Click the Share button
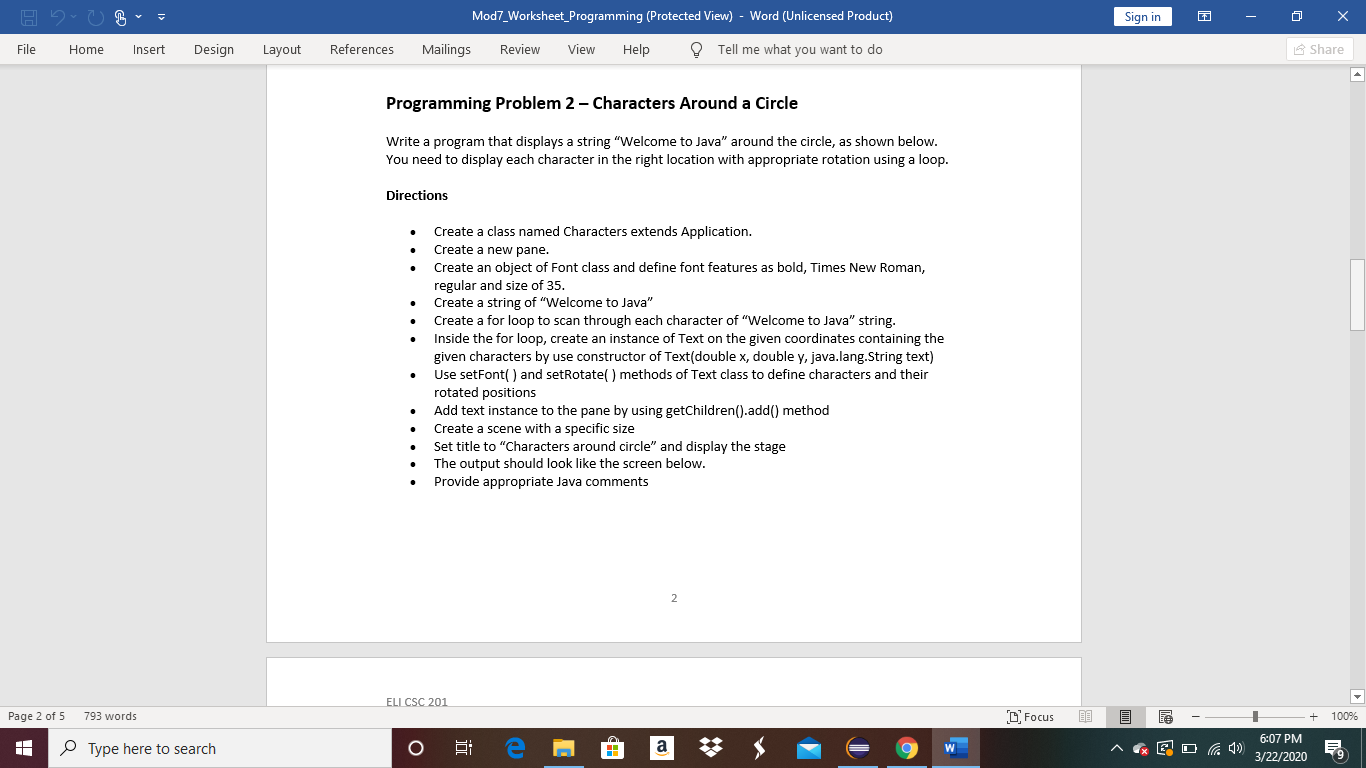This screenshot has width=1366, height=768. 1318,48
